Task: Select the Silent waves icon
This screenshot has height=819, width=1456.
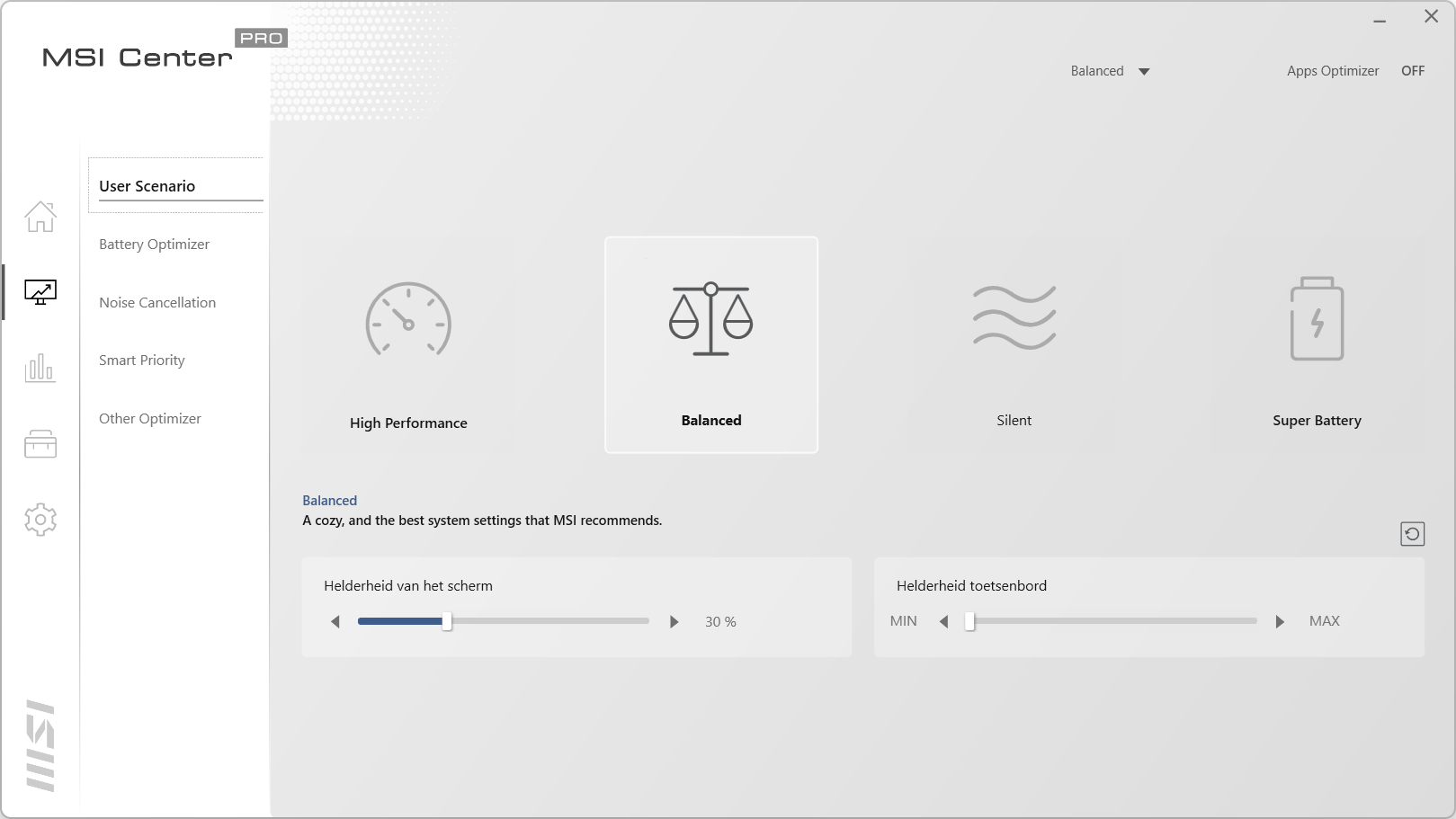Action: coord(1014,317)
